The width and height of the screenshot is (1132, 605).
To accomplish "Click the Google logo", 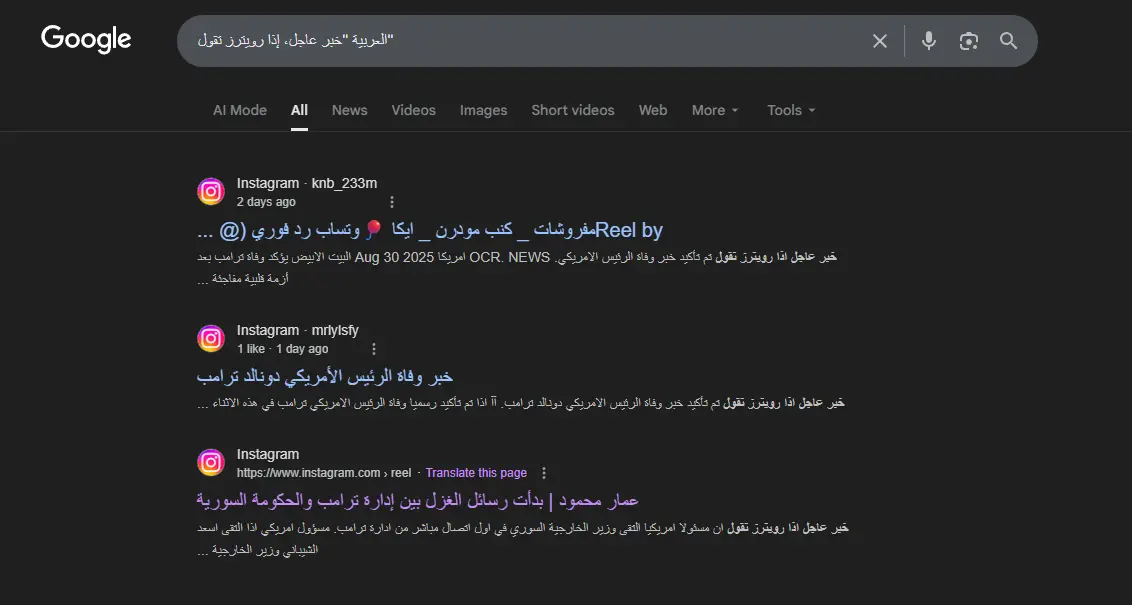I will pos(86,39).
